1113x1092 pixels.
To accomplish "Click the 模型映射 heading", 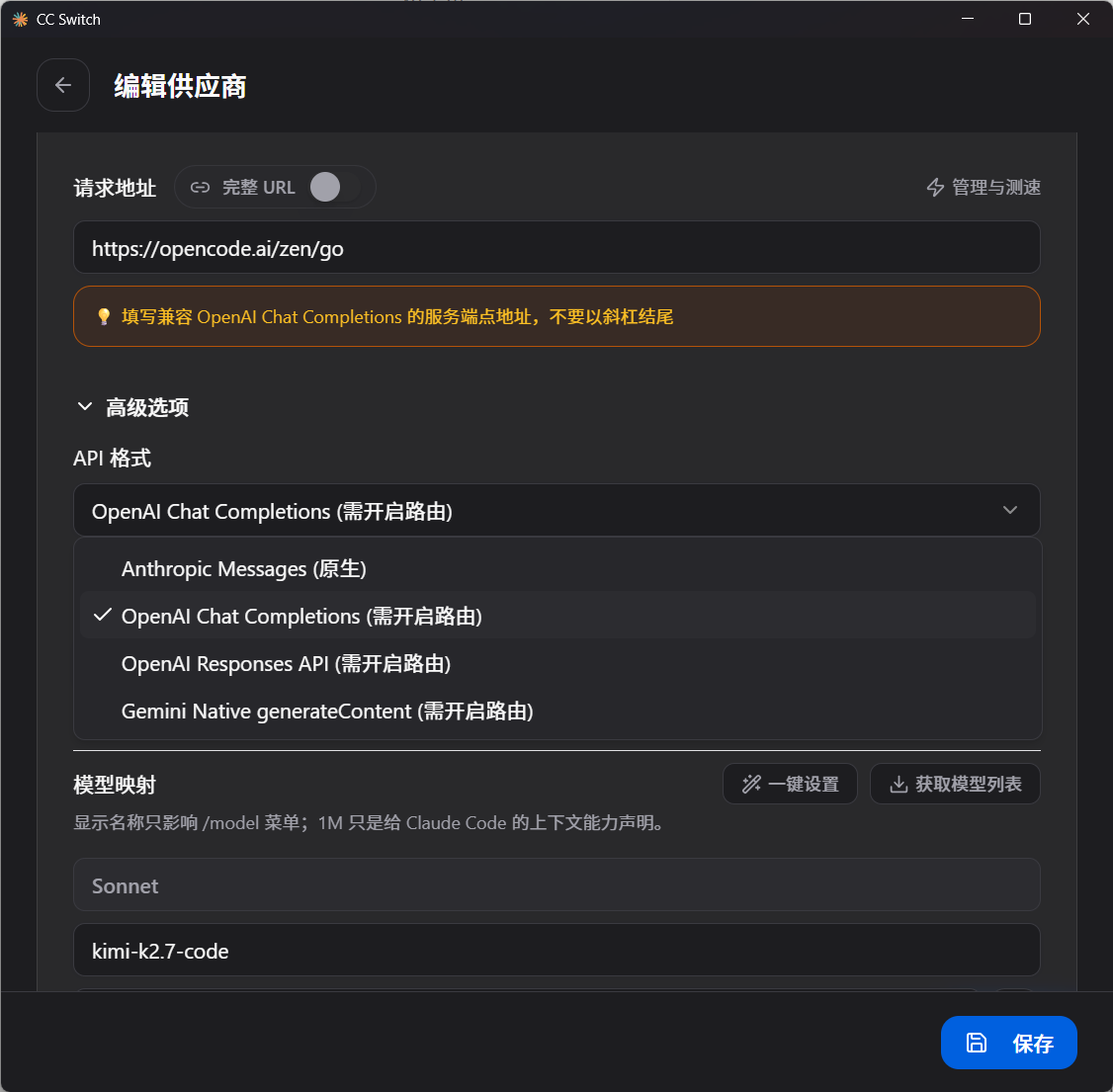I will click(x=115, y=785).
